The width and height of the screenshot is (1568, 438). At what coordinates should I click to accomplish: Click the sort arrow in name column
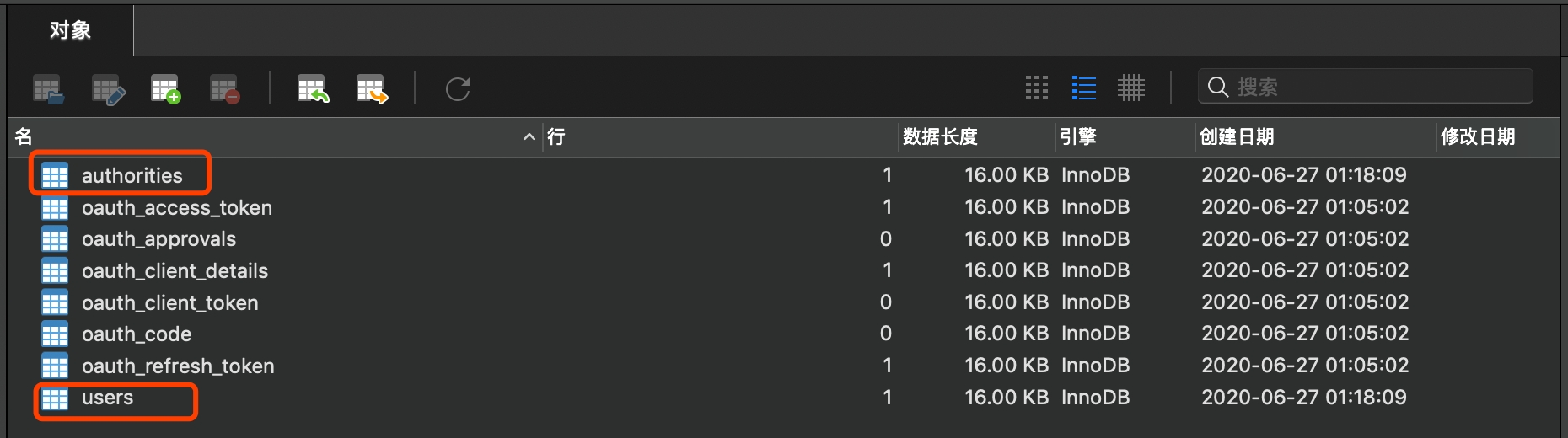click(529, 136)
